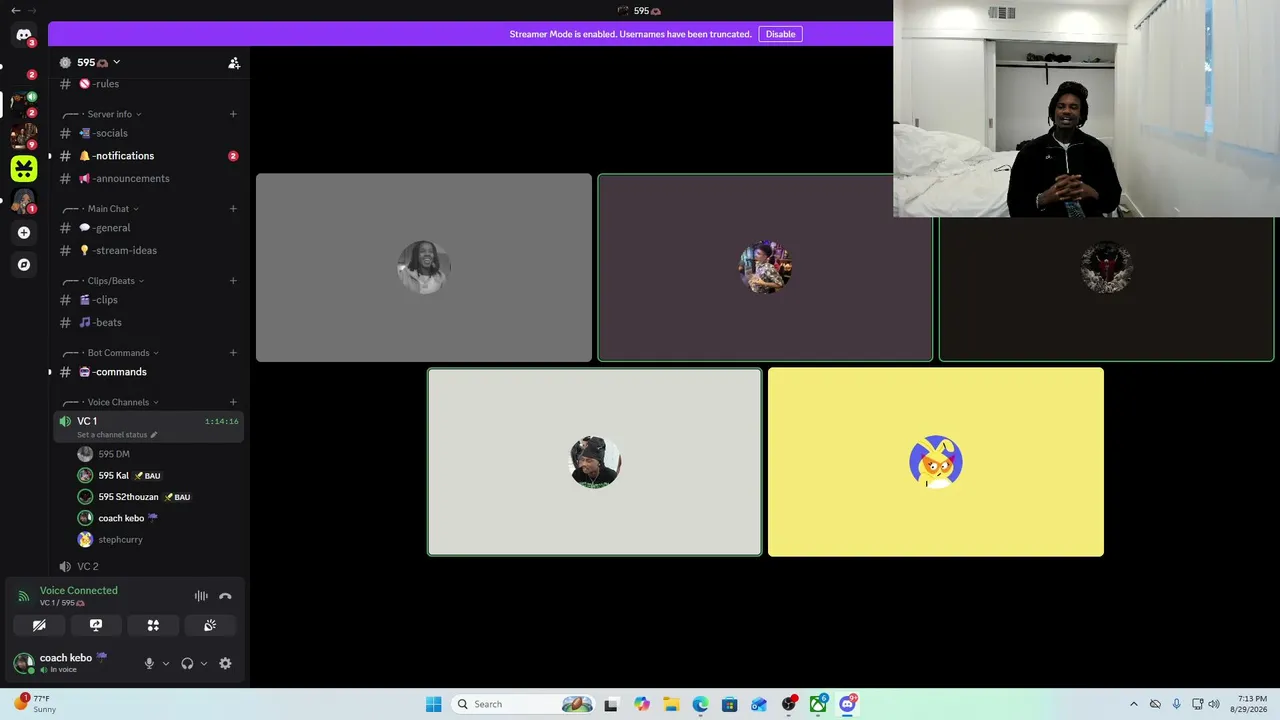Open the soundboard button
This screenshot has height=720, width=1280.
(210, 625)
